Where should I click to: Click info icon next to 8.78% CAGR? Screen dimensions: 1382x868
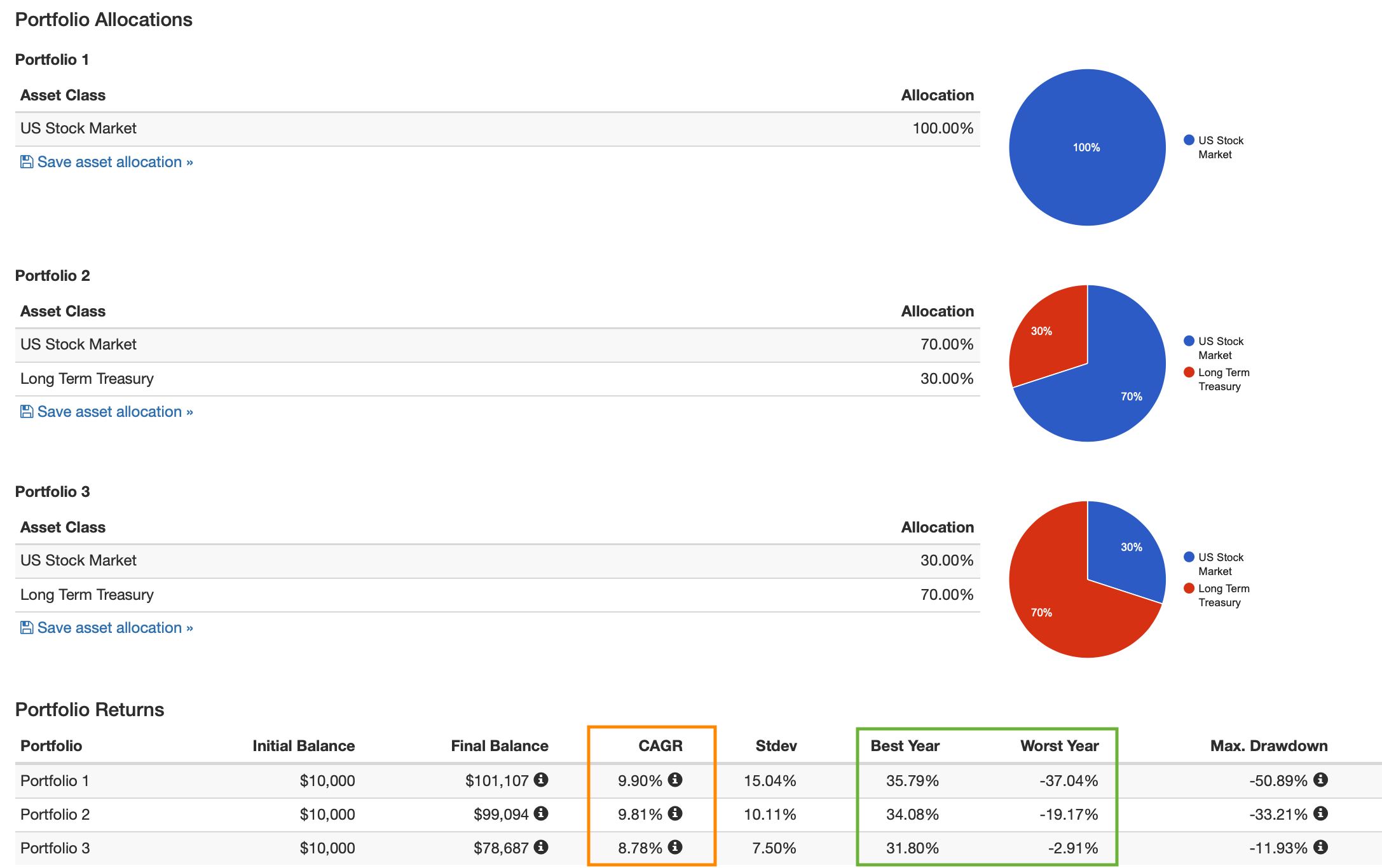click(675, 847)
